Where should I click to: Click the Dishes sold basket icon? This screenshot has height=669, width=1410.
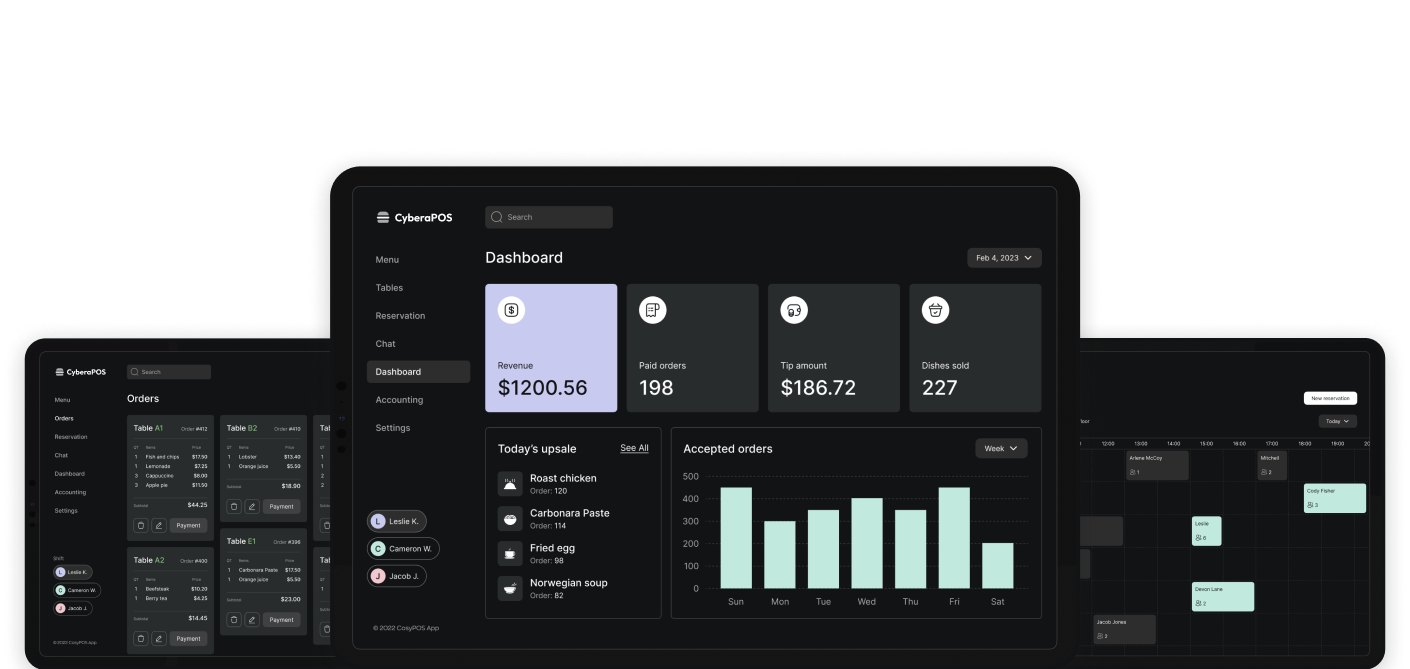[935, 310]
